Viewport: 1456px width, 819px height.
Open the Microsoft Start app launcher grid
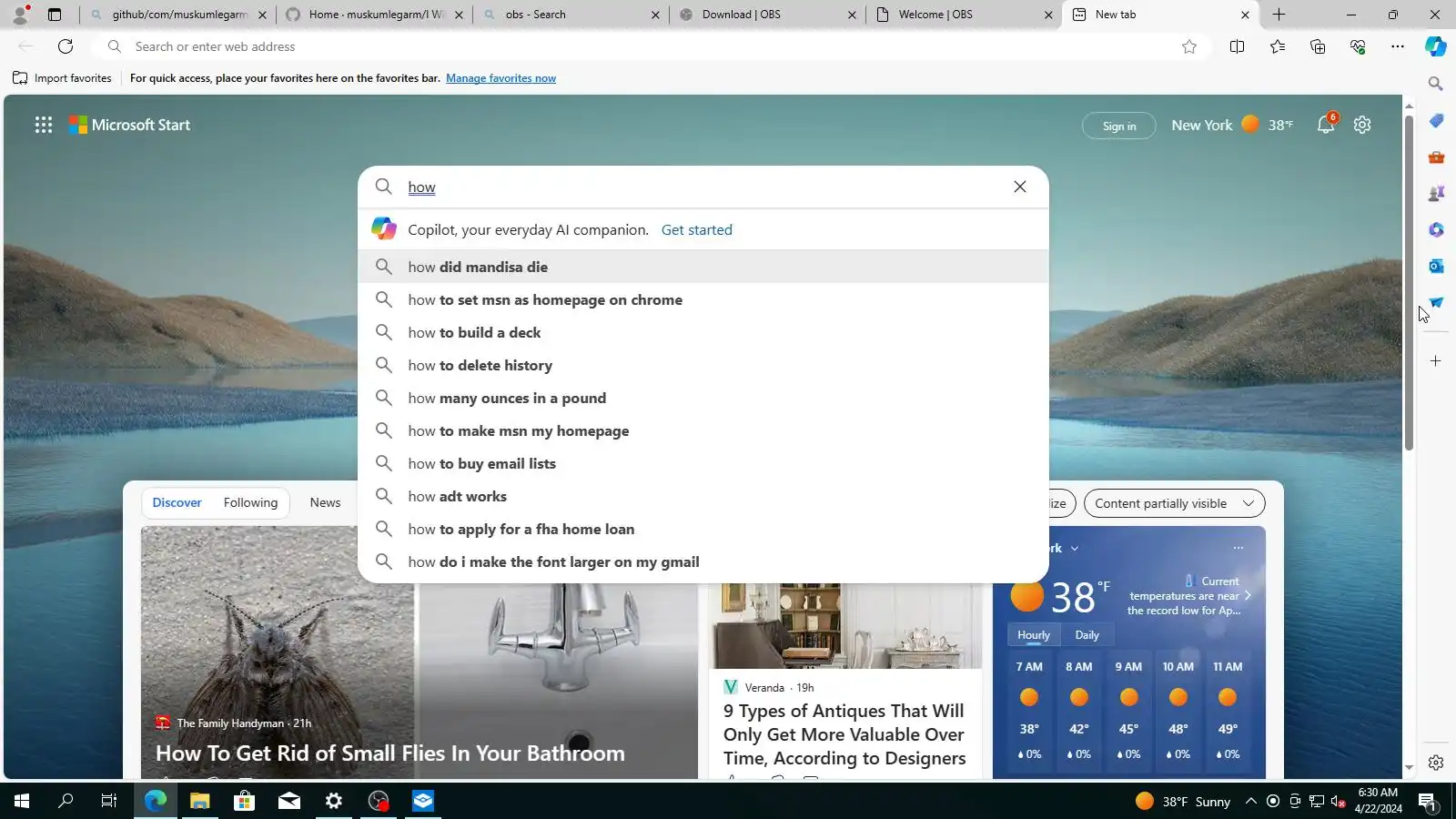(x=44, y=125)
